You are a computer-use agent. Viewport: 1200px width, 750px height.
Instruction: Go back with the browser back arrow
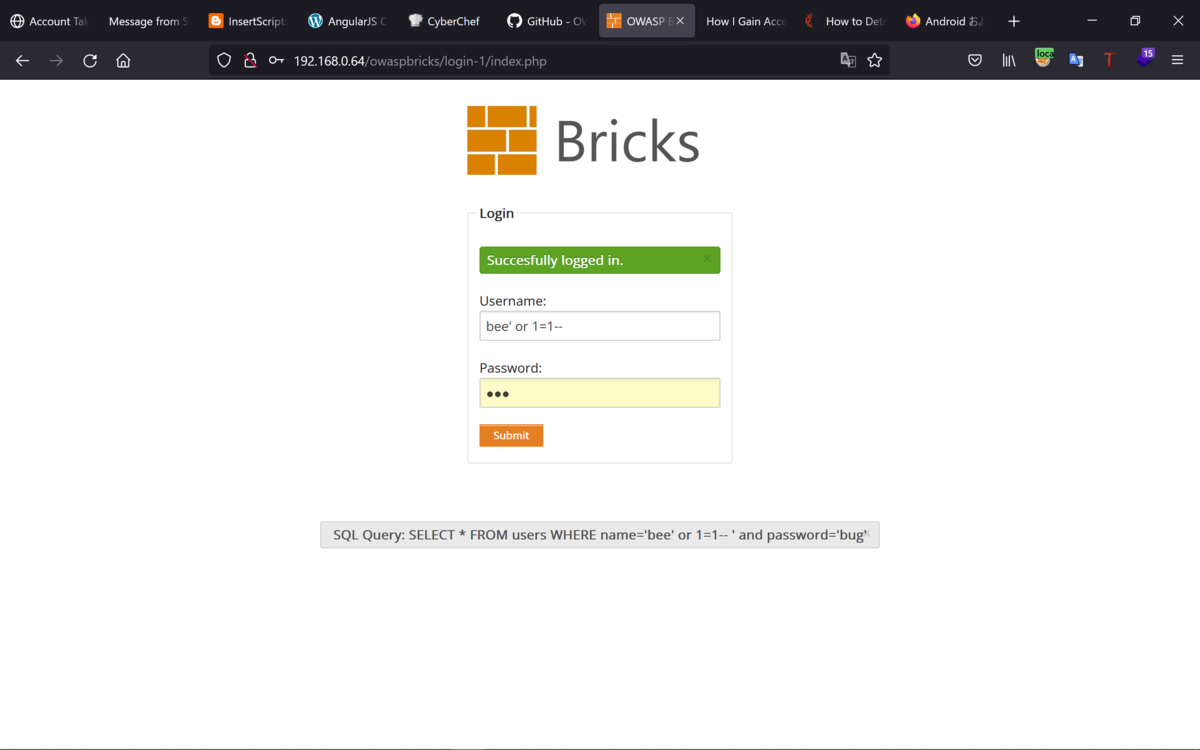coord(22,61)
